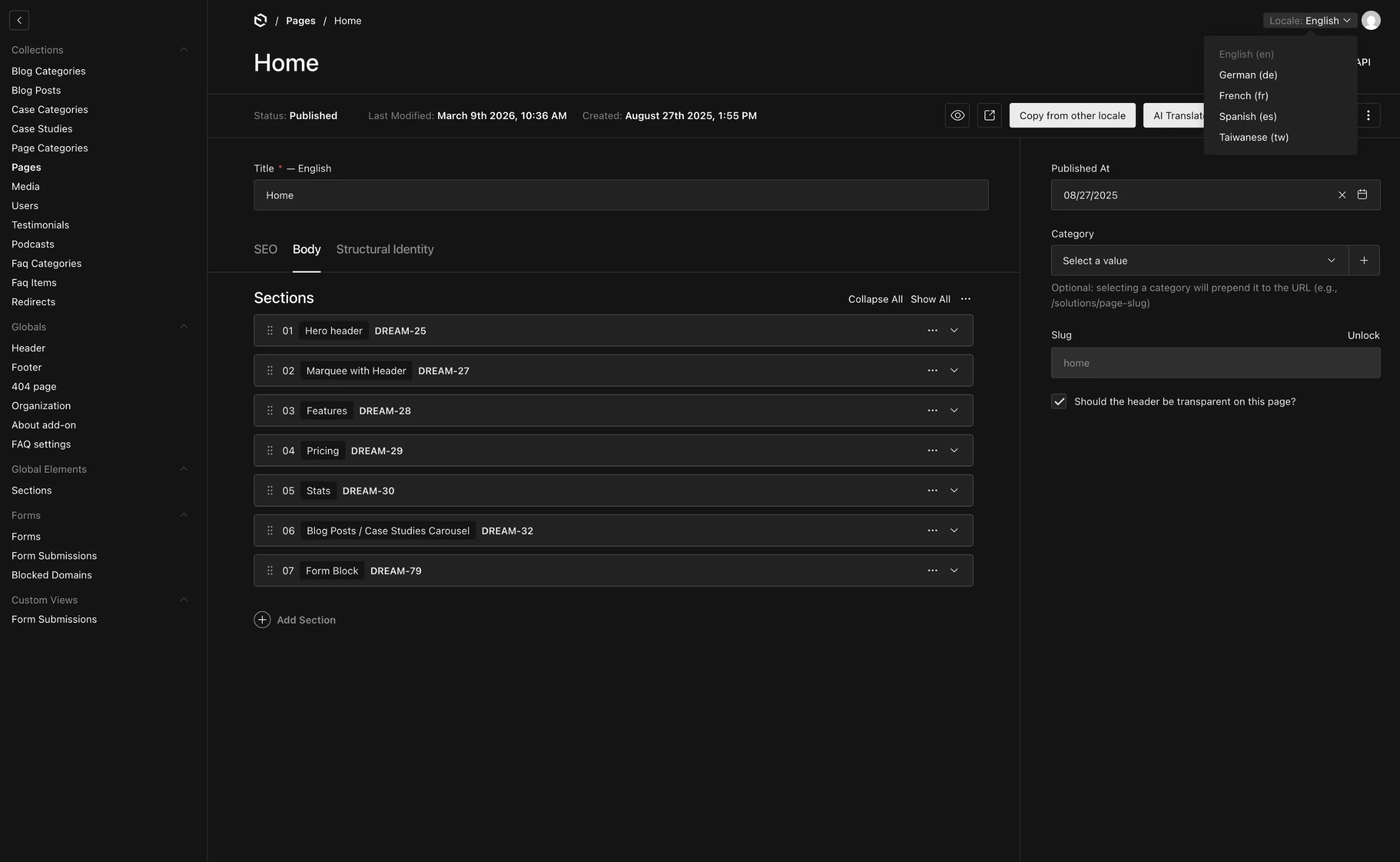Switch locale to German (de)
This screenshot has height=862, width=1400.
(x=1248, y=75)
